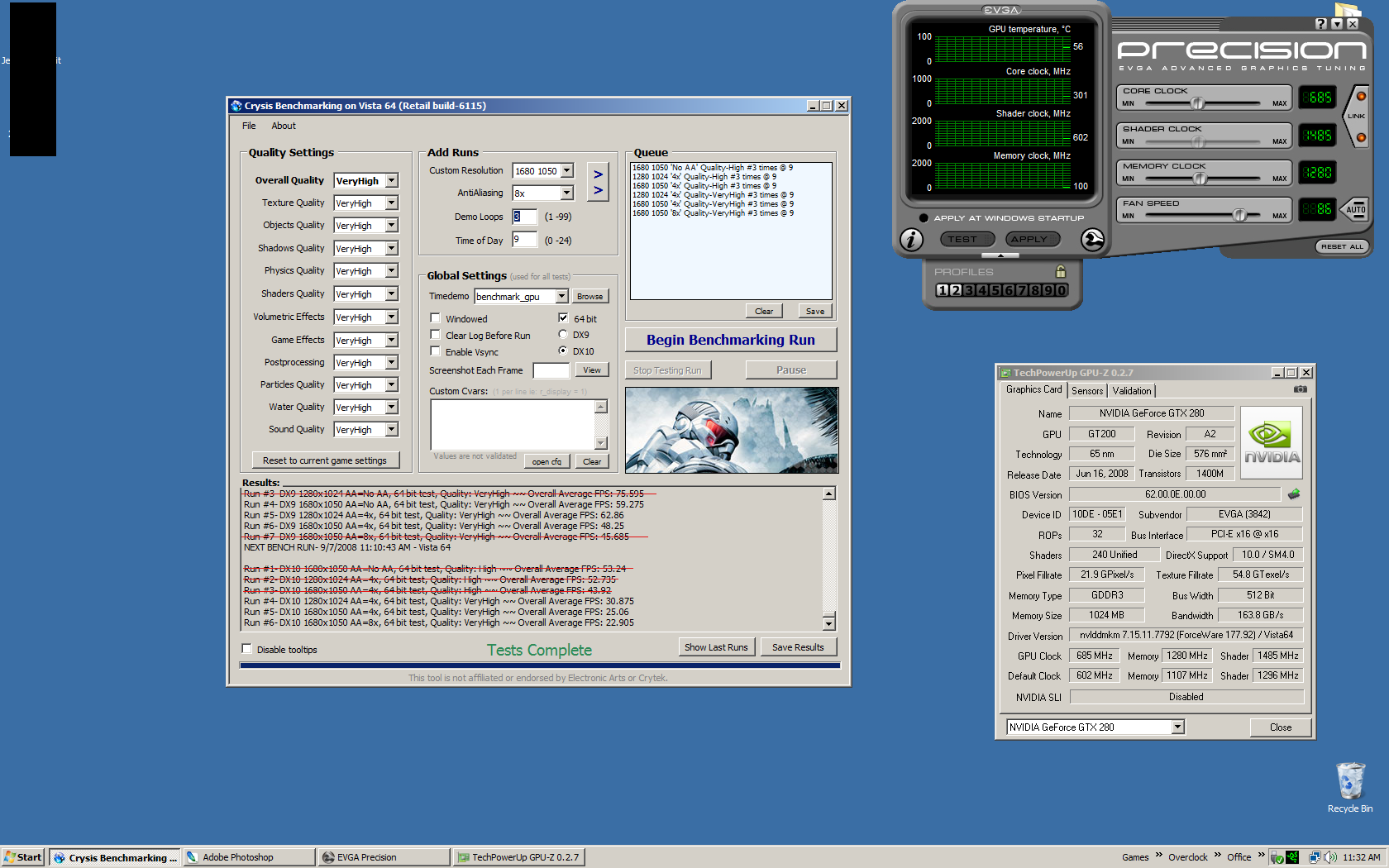Enable Clear Log Before Run
The image size is (1389, 868).
coord(435,335)
